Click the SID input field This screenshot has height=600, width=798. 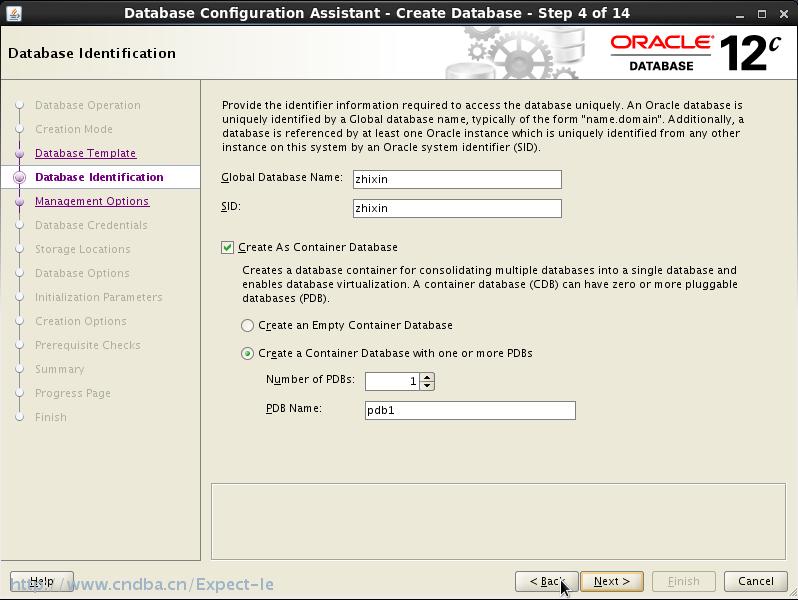click(457, 208)
